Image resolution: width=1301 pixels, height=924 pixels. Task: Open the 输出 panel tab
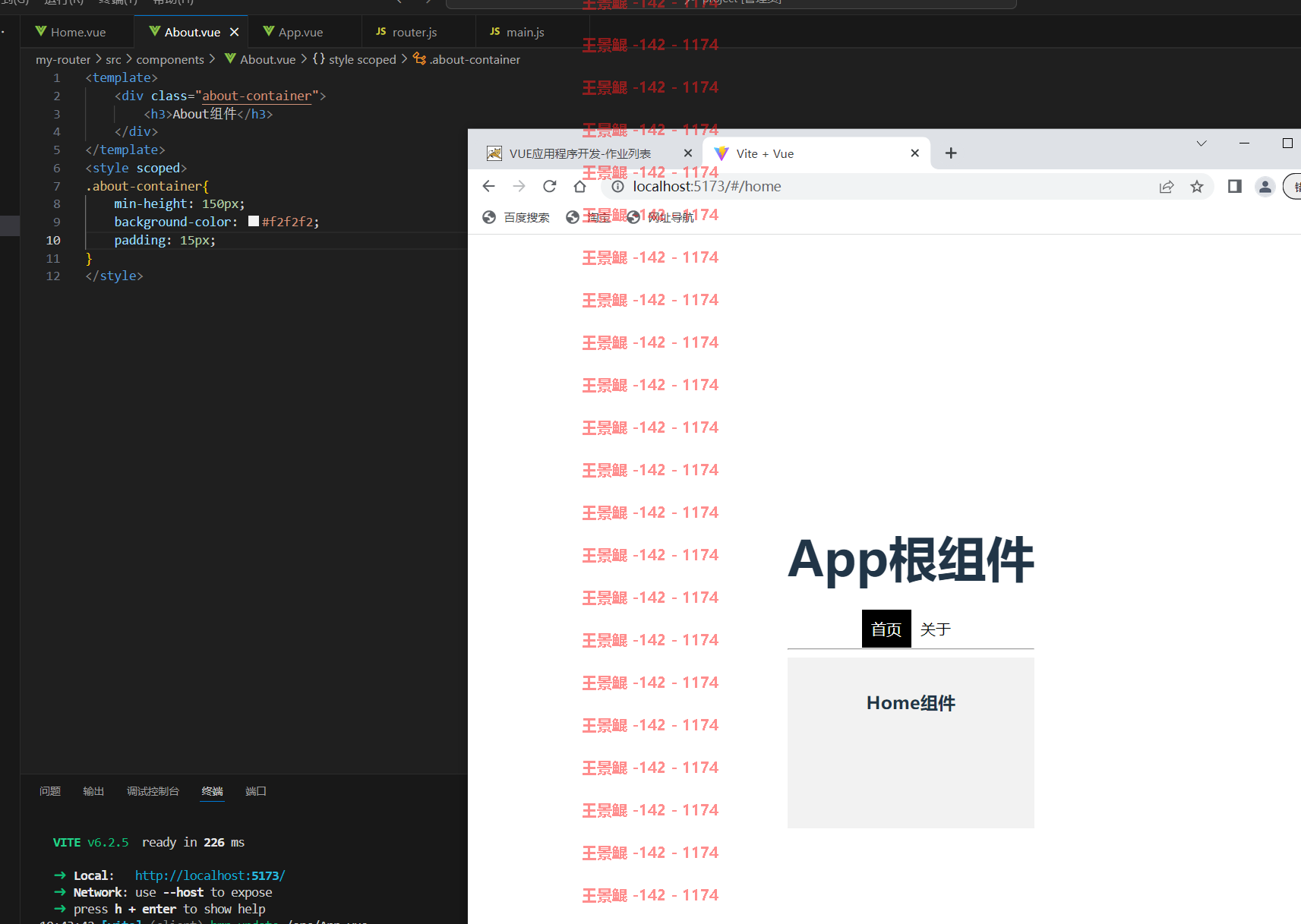click(93, 791)
